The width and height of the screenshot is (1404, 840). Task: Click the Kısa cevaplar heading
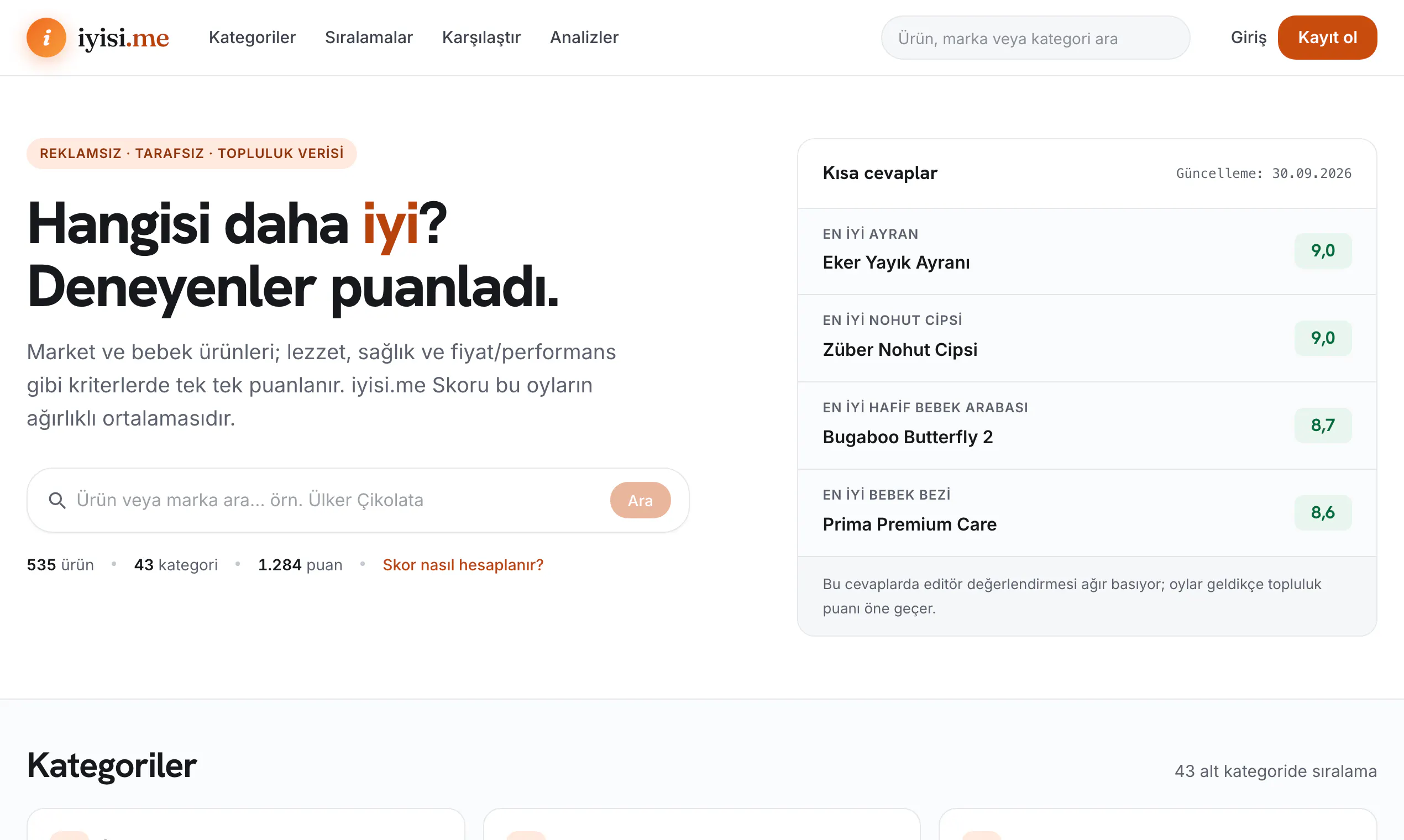coord(880,172)
